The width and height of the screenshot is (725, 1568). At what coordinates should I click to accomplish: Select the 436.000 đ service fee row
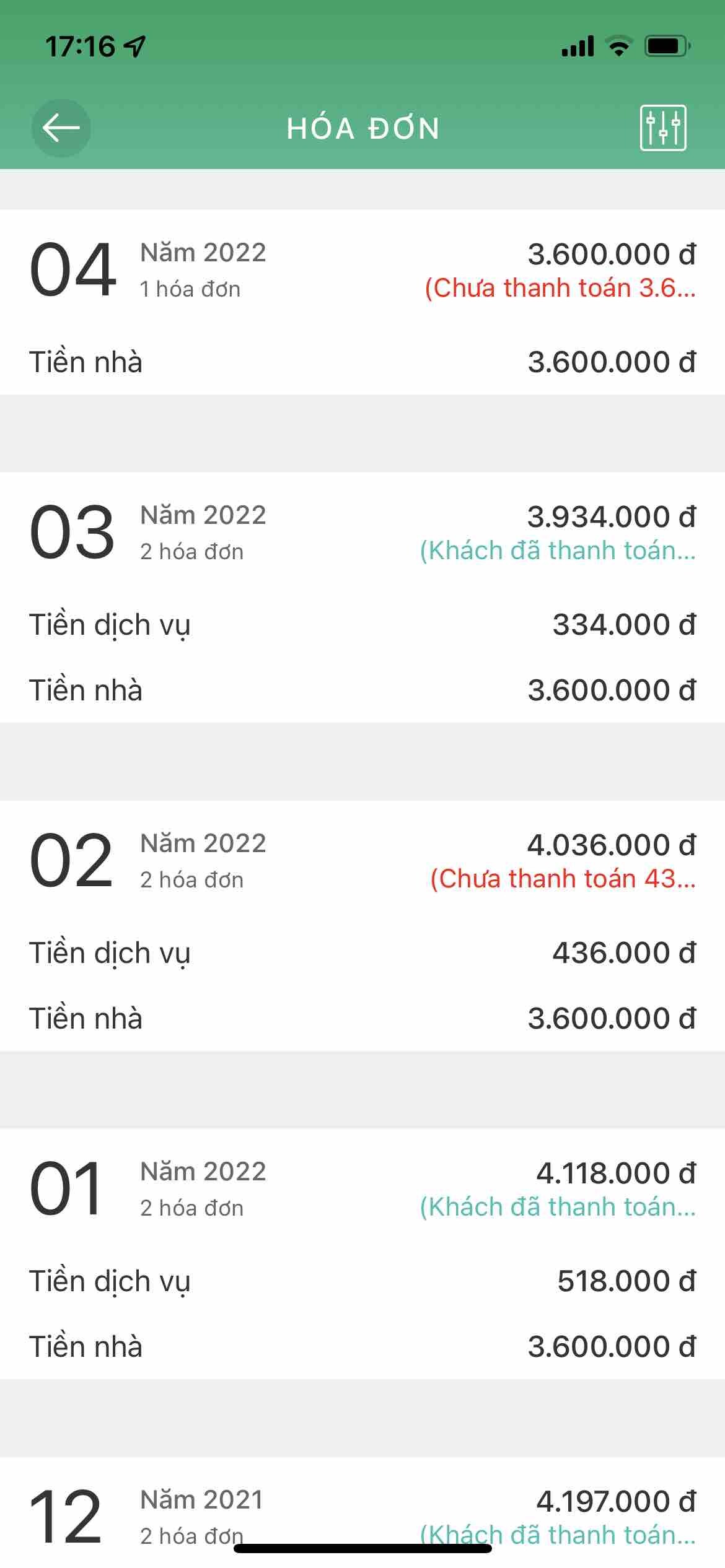(362, 953)
